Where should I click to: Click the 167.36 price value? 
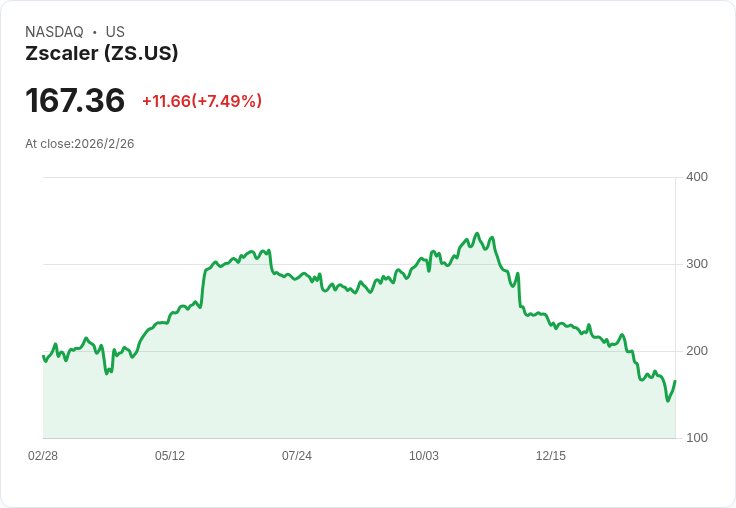pos(75,100)
